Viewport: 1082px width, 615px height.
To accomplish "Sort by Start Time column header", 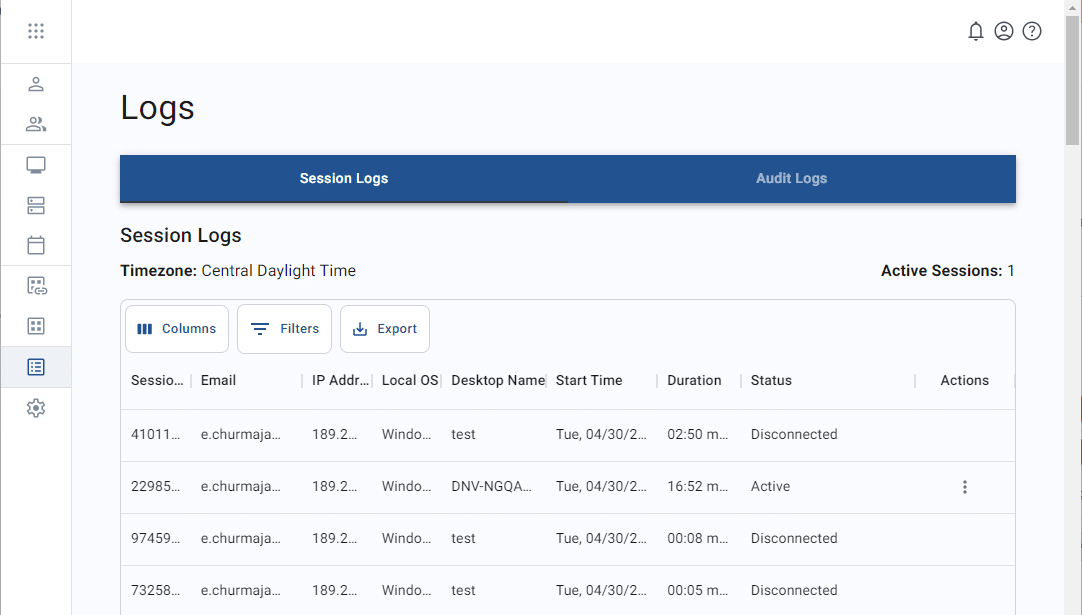I will [x=589, y=381].
